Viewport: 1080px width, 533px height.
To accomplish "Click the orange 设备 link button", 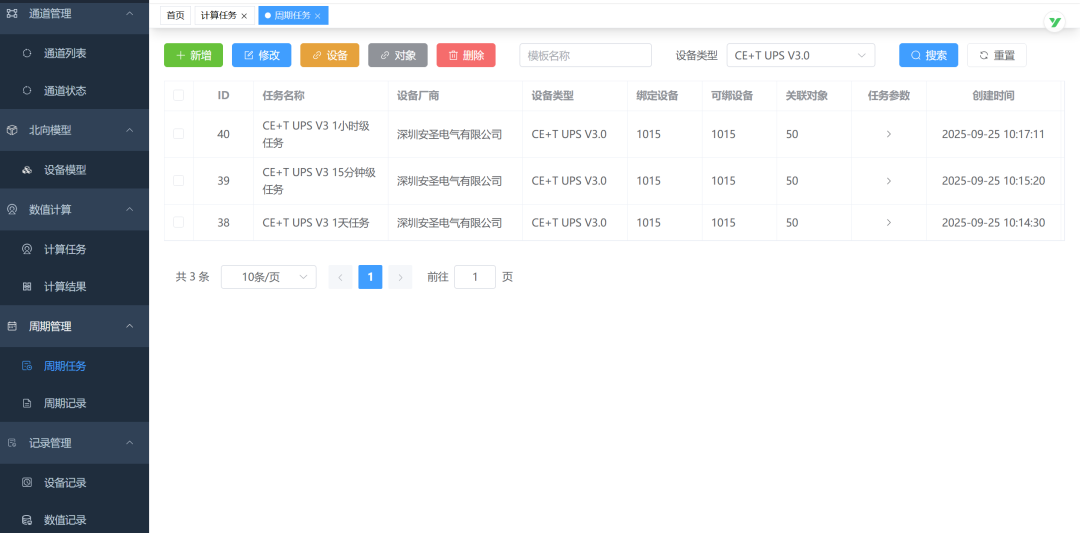I will point(329,56).
